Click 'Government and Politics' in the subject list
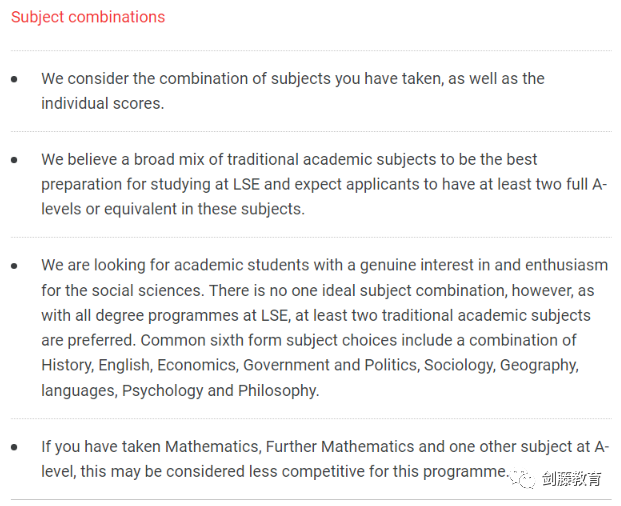Viewport: 621px width, 506px height. (330, 365)
